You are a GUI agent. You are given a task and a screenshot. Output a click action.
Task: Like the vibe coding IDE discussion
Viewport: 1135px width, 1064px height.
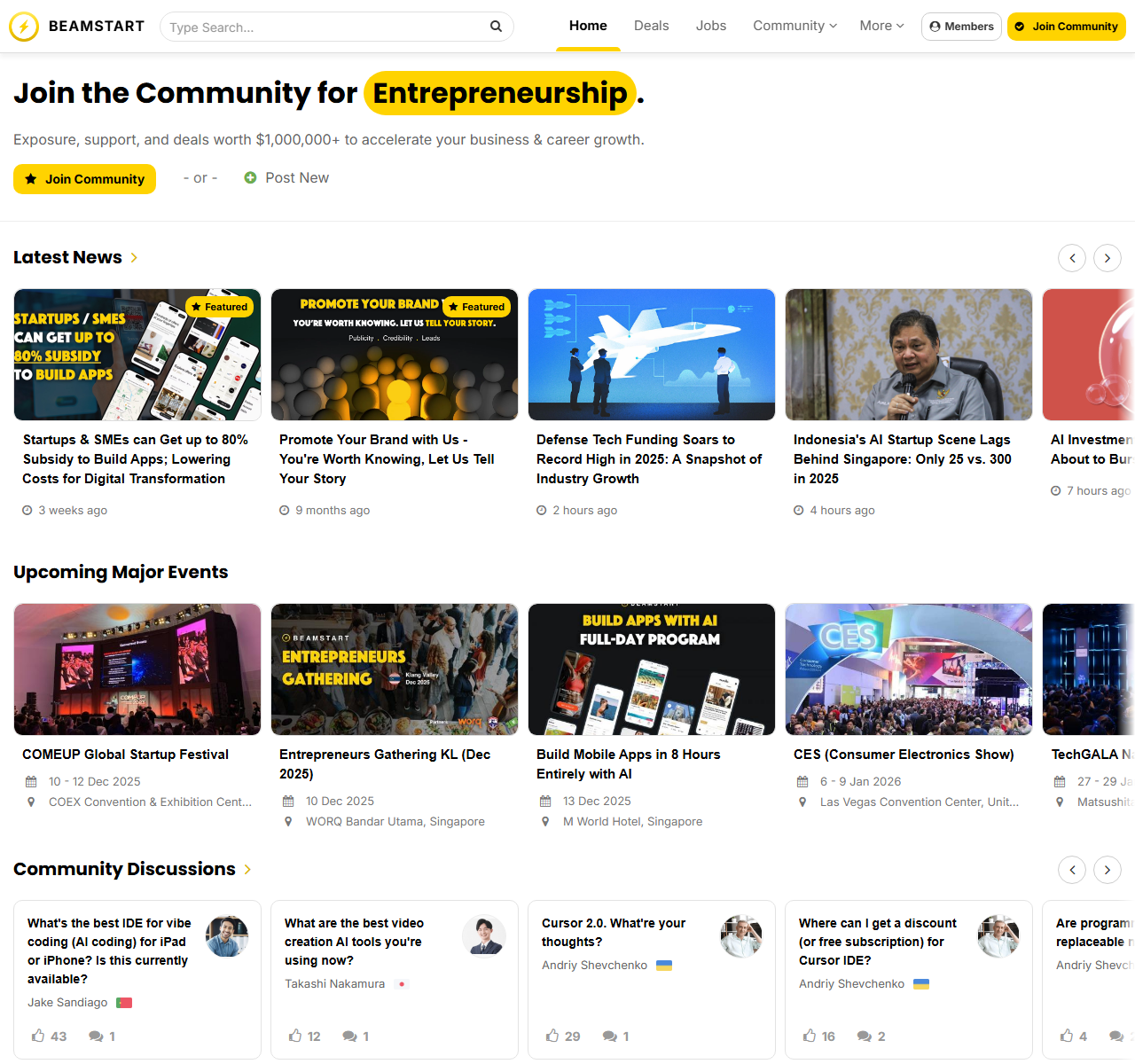point(39,1036)
